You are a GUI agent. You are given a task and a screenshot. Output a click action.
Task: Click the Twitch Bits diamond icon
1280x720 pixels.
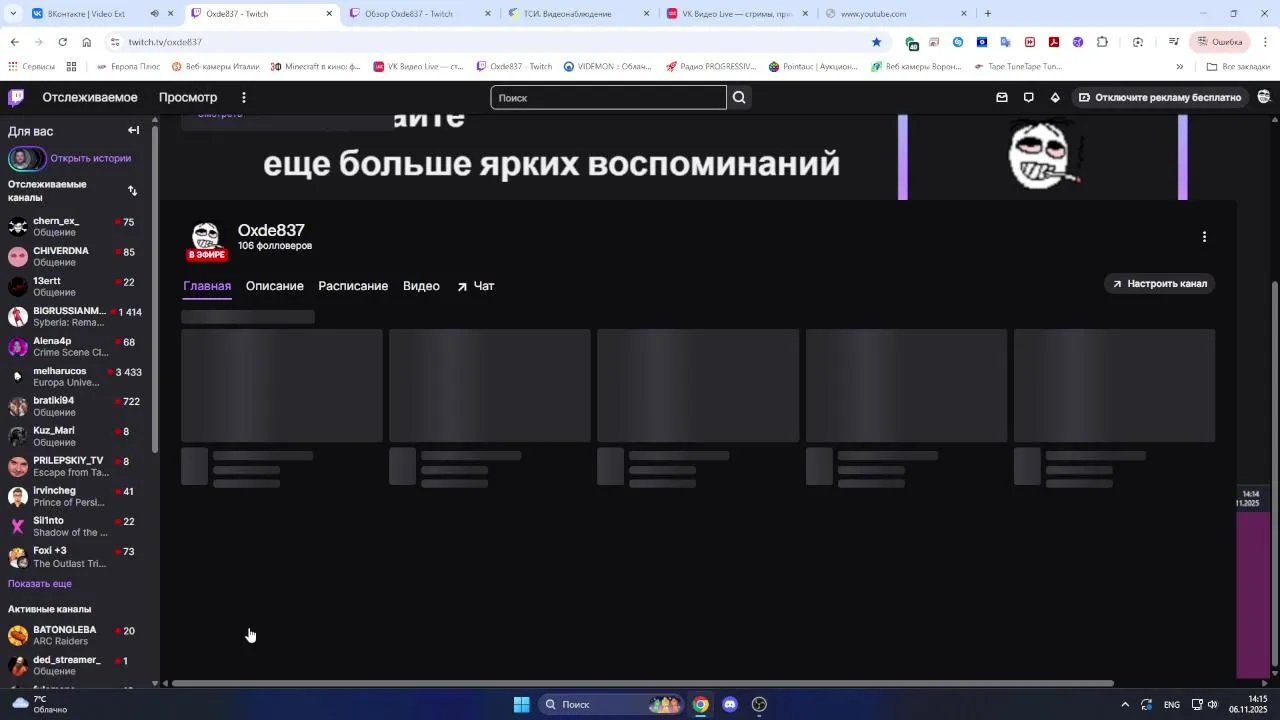[1055, 97]
